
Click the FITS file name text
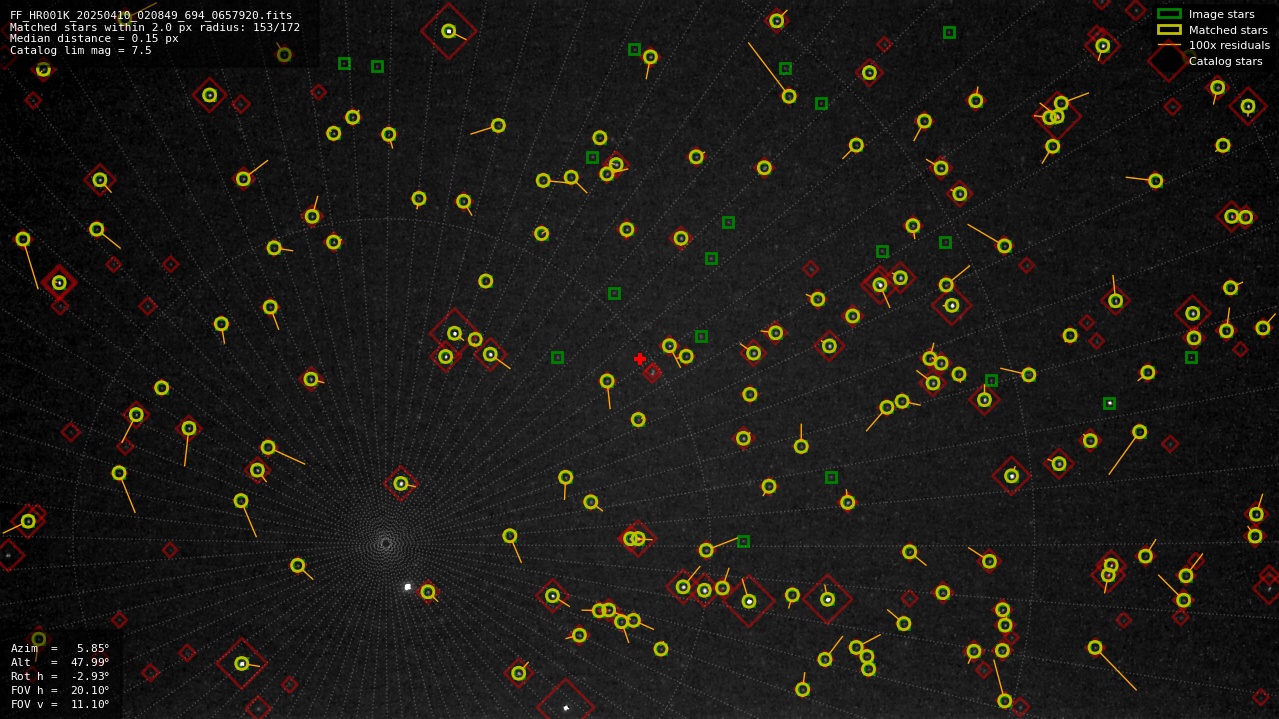coord(151,16)
